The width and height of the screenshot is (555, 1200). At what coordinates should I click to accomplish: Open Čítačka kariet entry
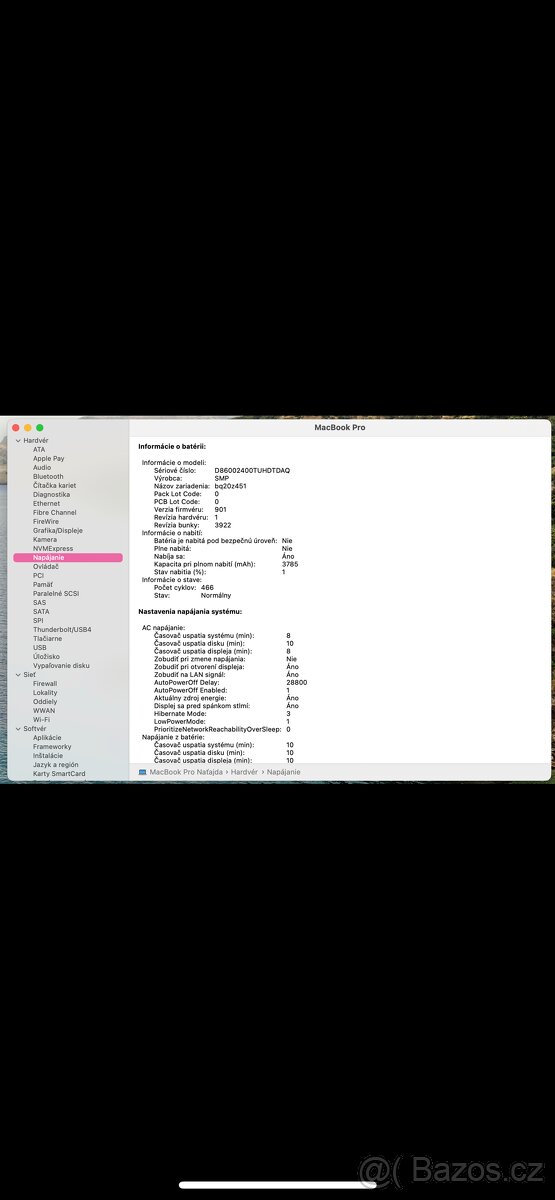(54, 486)
